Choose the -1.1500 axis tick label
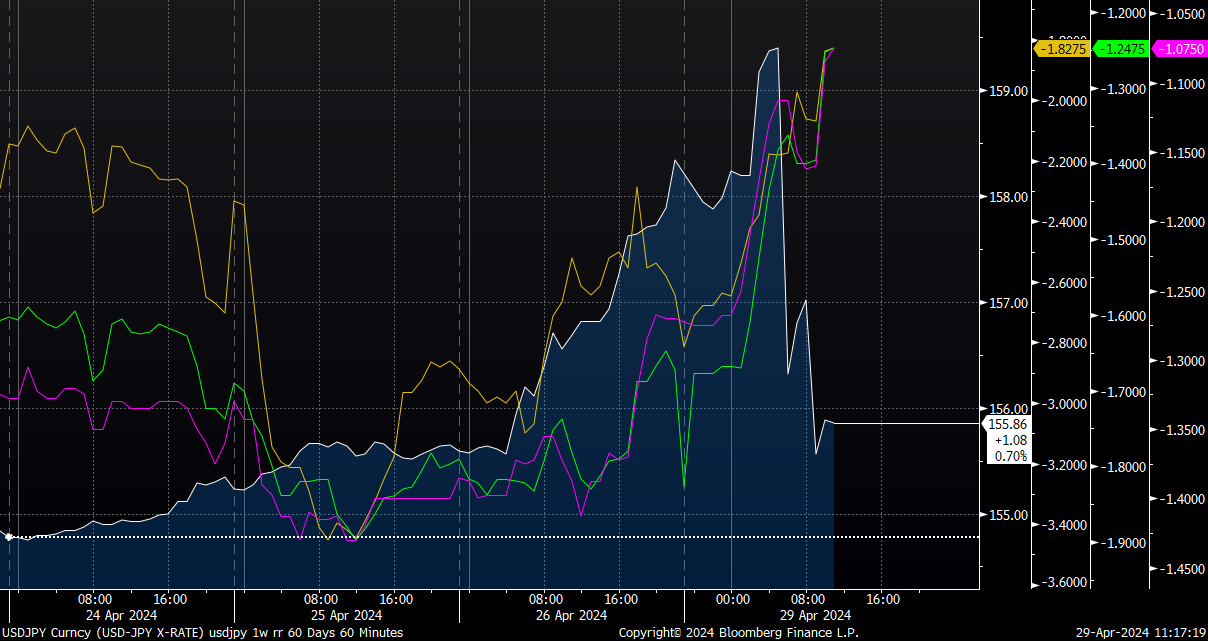 point(1181,153)
